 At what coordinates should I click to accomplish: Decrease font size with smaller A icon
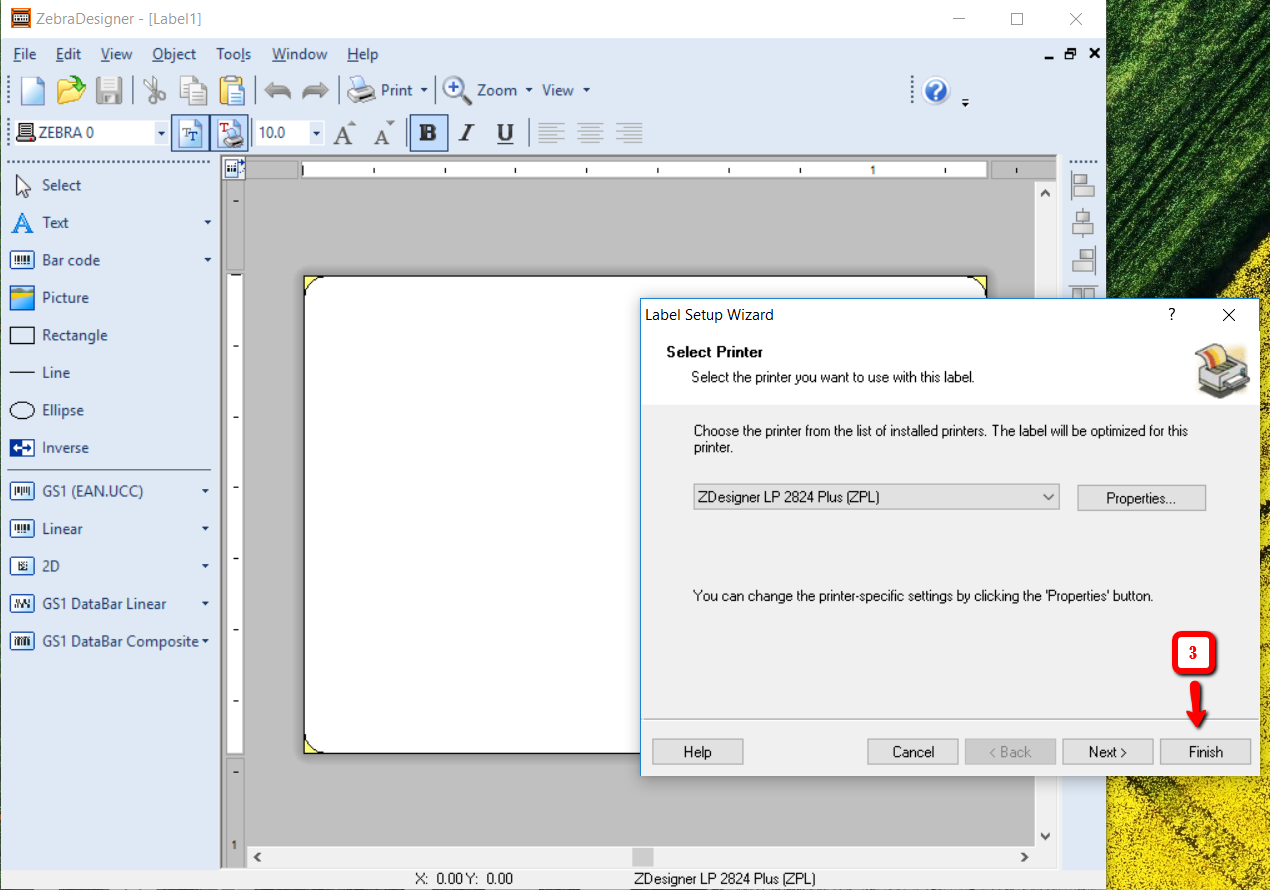click(x=384, y=133)
